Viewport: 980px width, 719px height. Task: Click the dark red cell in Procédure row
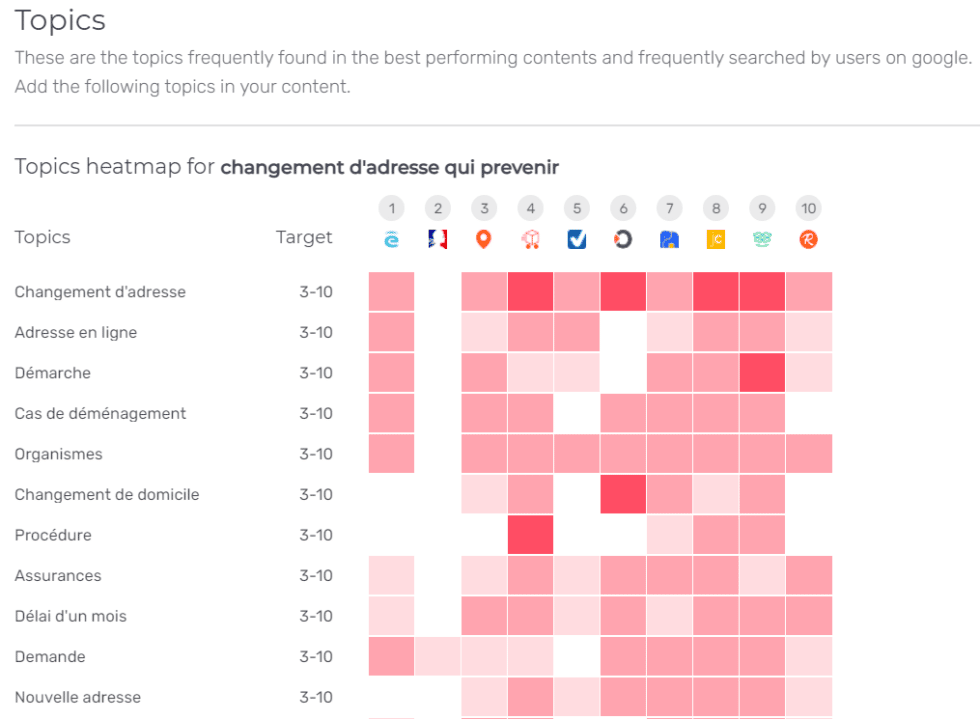coord(530,534)
